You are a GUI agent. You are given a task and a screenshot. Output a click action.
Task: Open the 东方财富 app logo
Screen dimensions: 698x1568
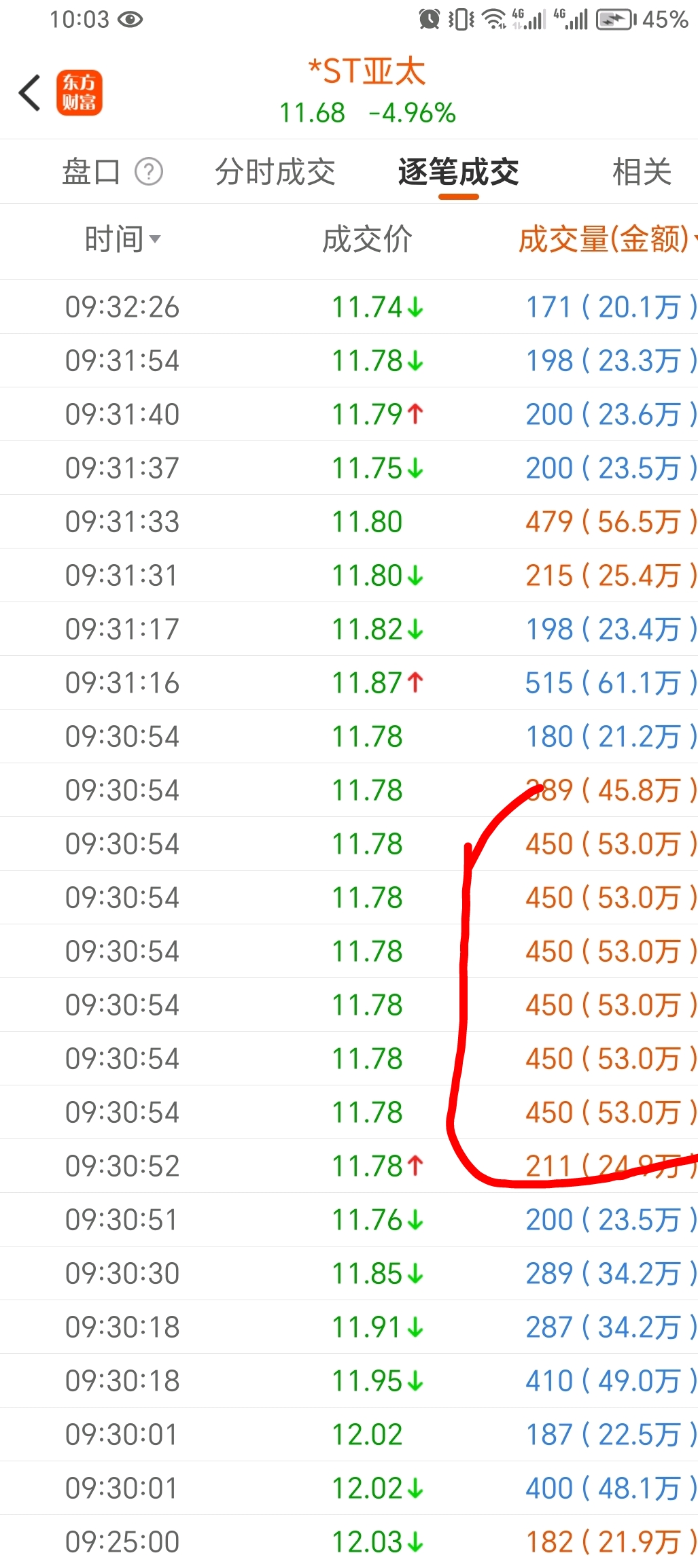pos(79,92)
